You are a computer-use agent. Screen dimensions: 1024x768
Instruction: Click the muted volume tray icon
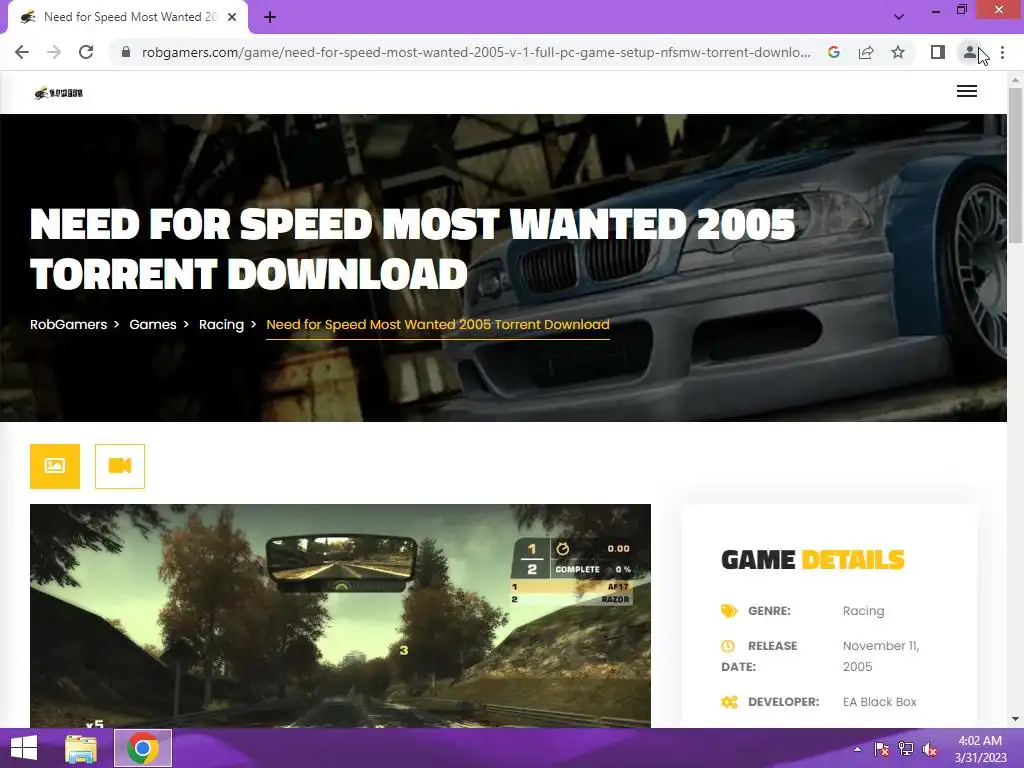930,749
